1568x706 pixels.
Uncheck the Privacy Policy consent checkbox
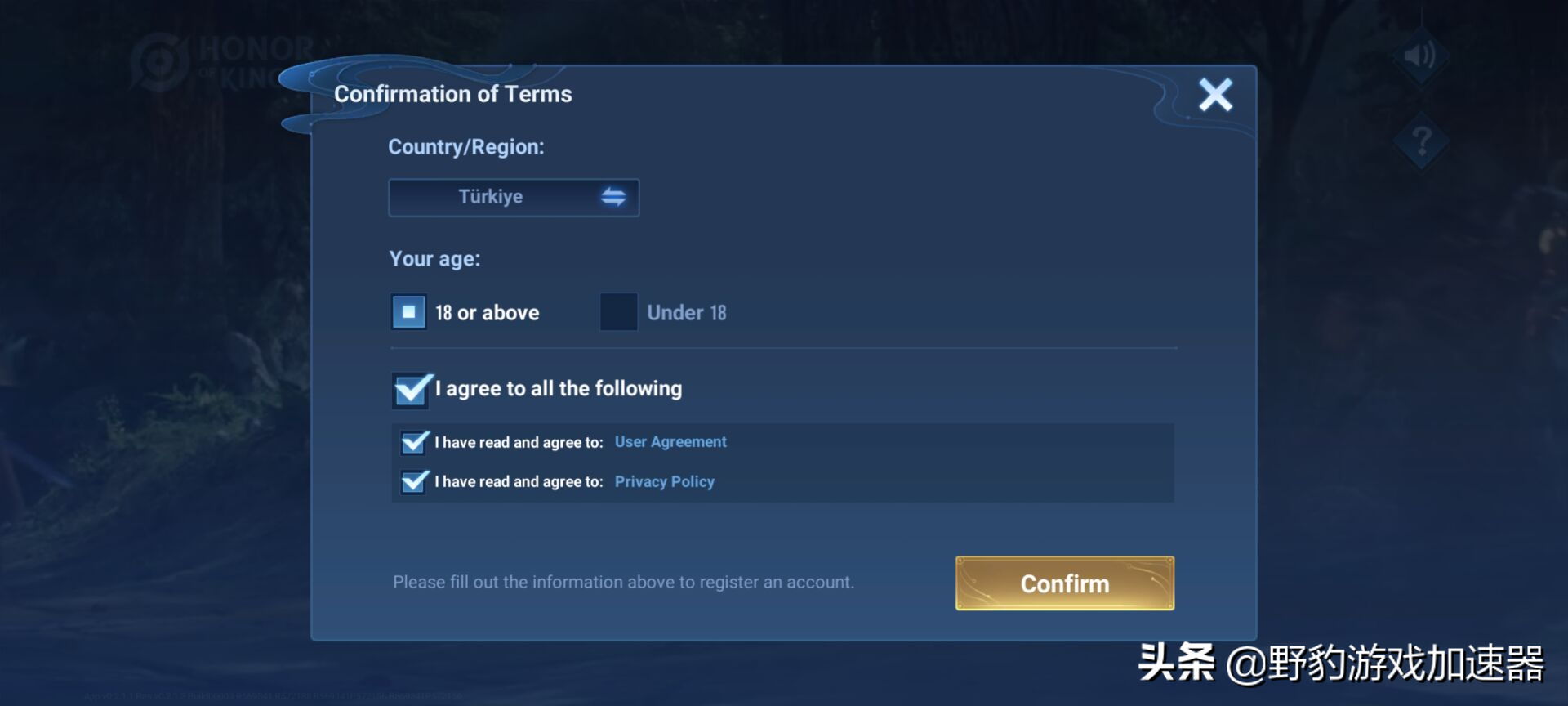pos(414,481)
